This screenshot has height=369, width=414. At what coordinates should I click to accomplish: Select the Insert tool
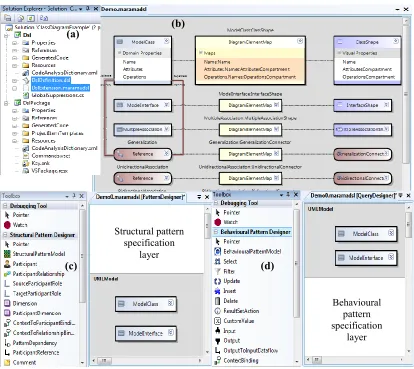(225, 291)
